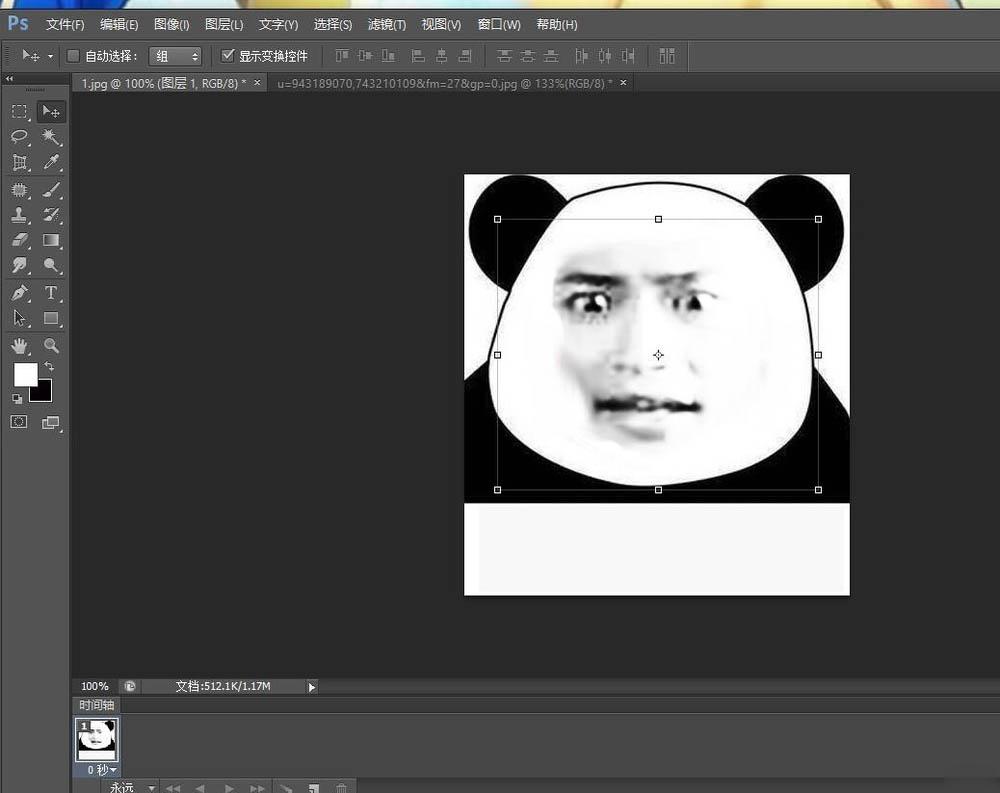Select the Eyedropper tool
The width and height of the screenshot is (1000, 793).
pos(51,163)
